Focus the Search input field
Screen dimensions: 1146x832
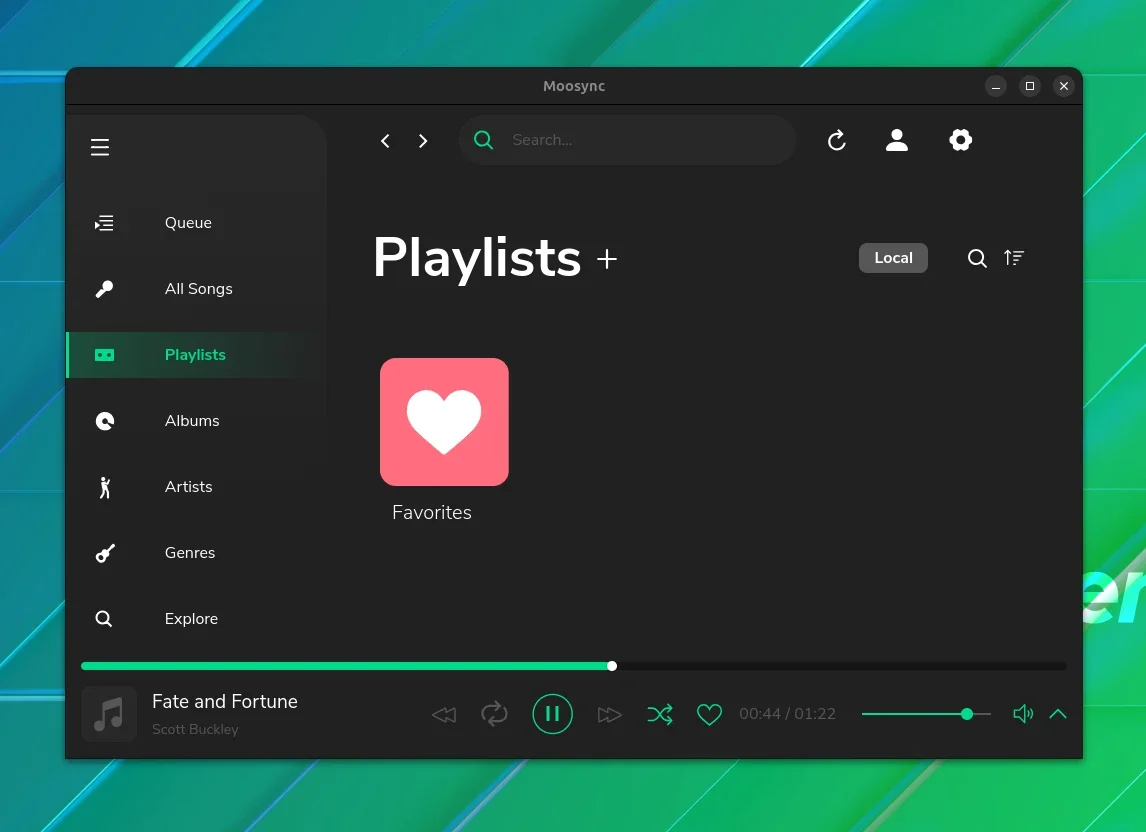pyautogui.click(x=627, y=140)
